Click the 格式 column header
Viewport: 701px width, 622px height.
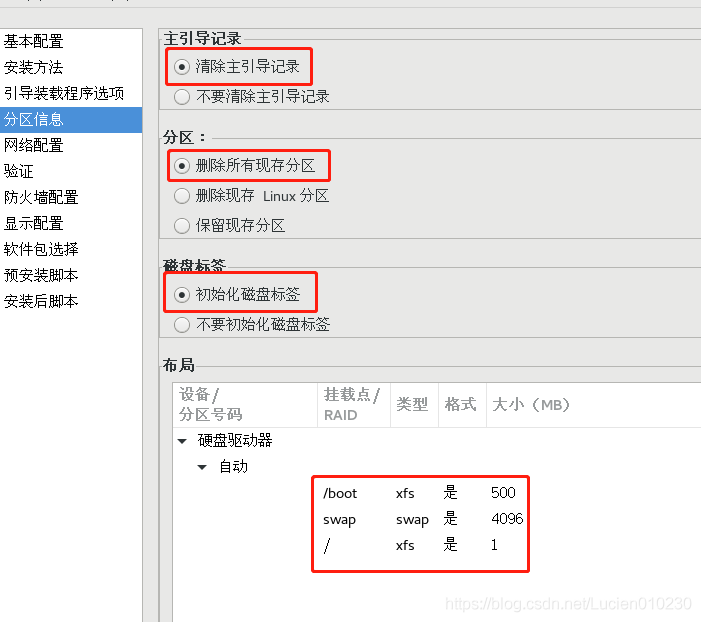coord(462,405)
